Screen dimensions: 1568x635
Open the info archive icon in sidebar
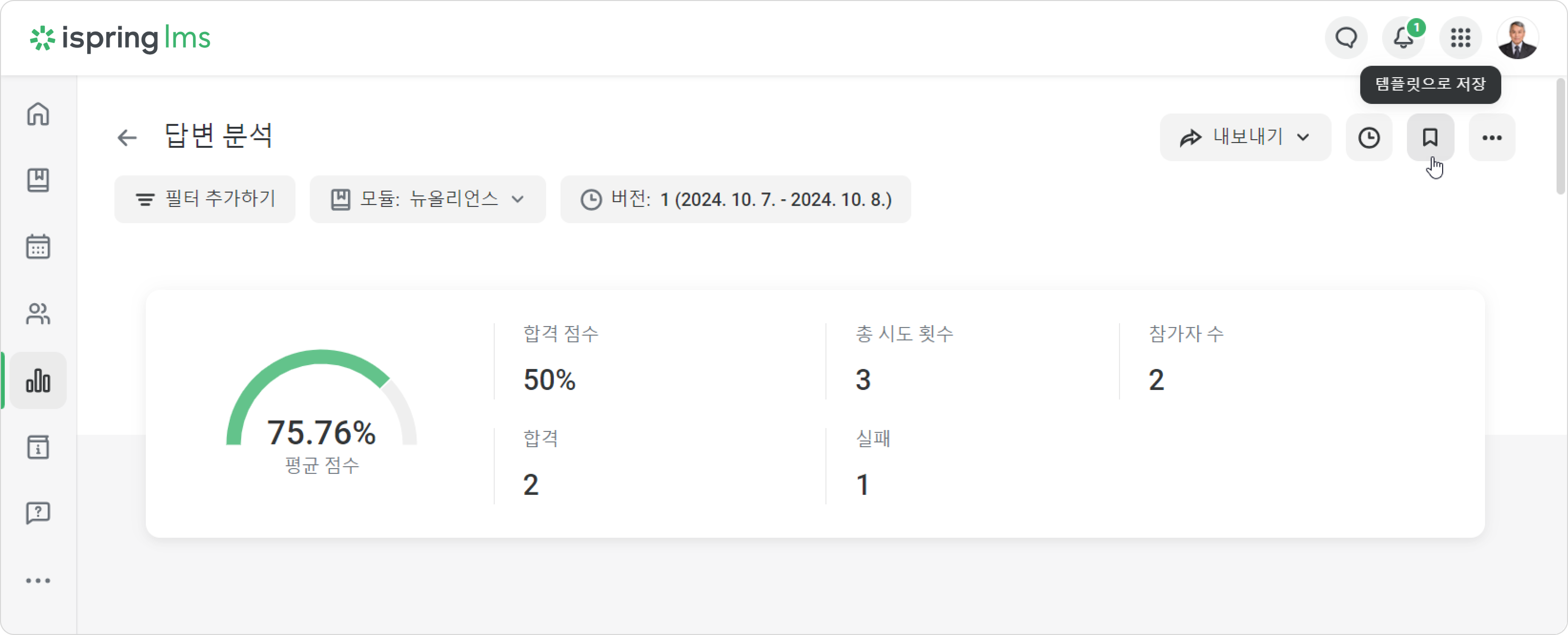(x=38, y=447)
